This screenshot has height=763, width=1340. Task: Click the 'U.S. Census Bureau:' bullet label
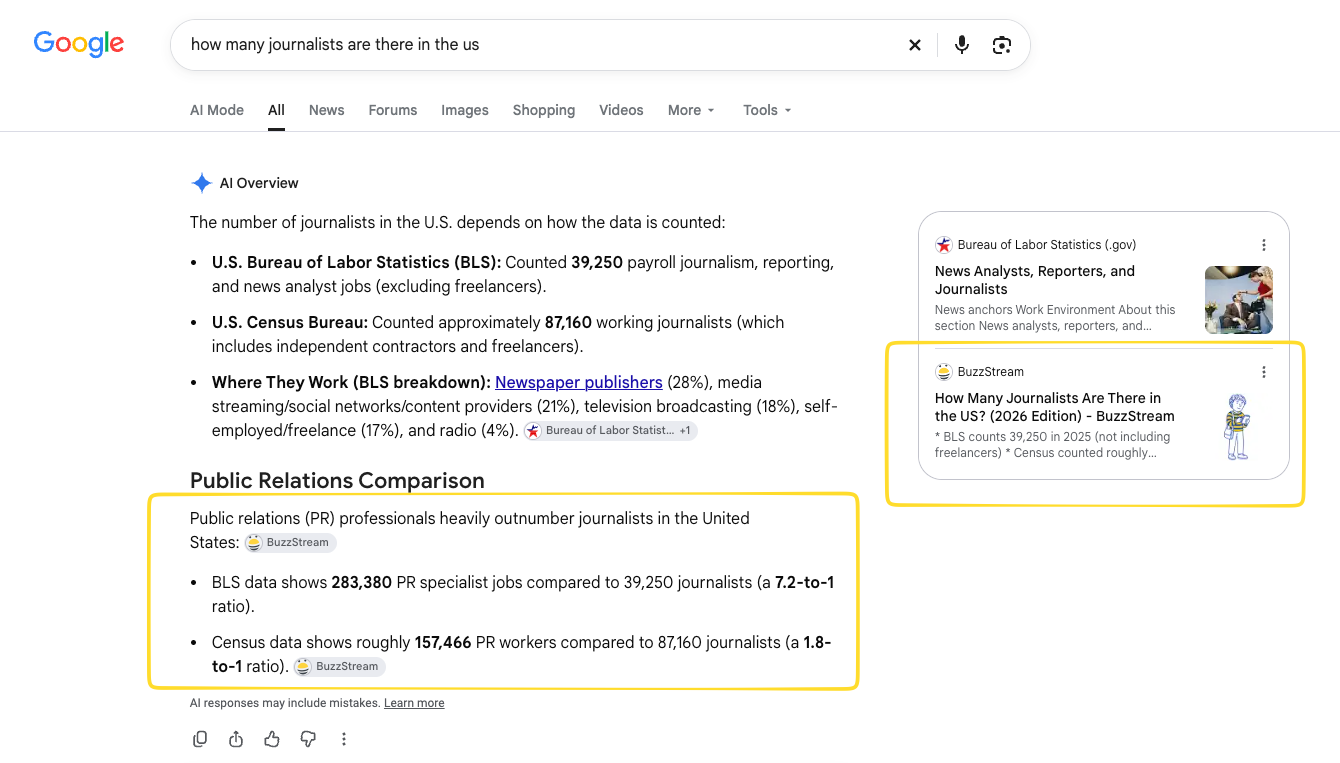pyautogui.click(x=290, y=322)
